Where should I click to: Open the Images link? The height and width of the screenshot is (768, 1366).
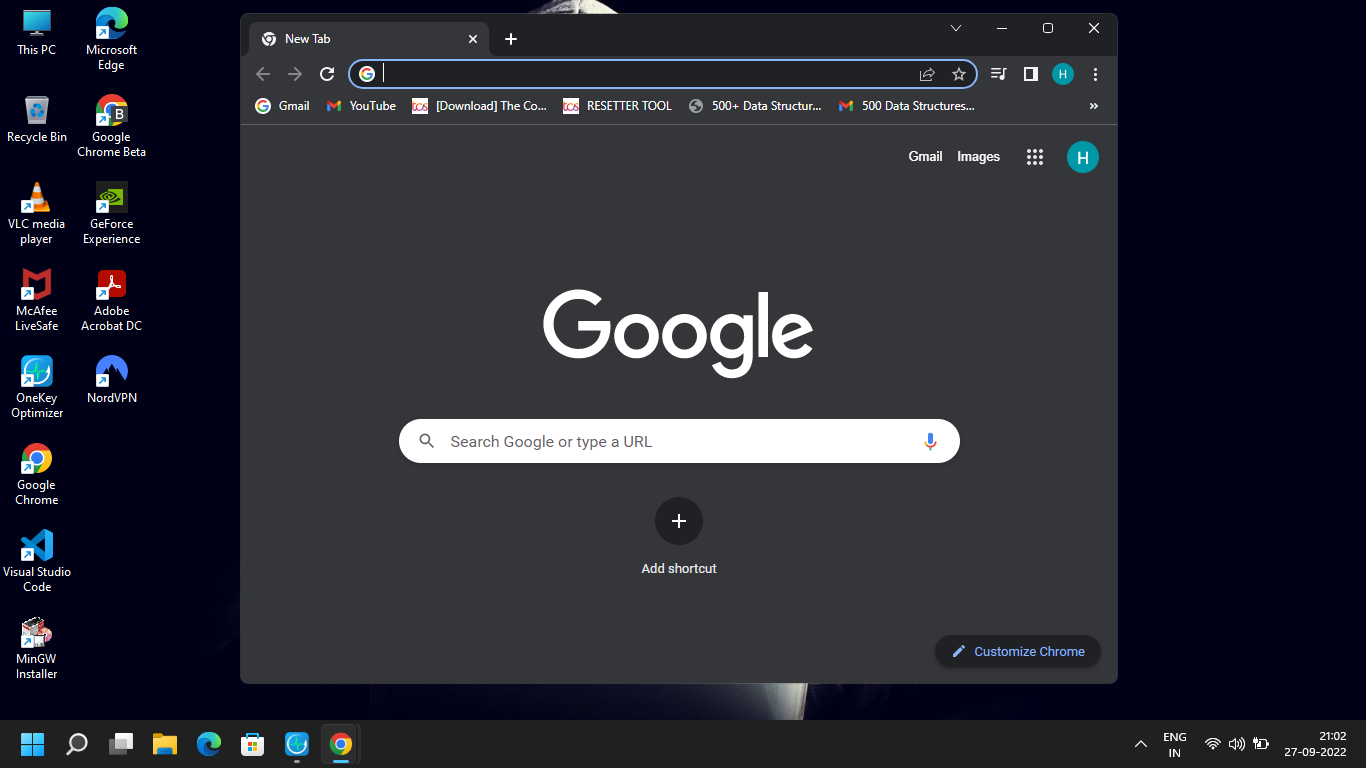point(978,157)
